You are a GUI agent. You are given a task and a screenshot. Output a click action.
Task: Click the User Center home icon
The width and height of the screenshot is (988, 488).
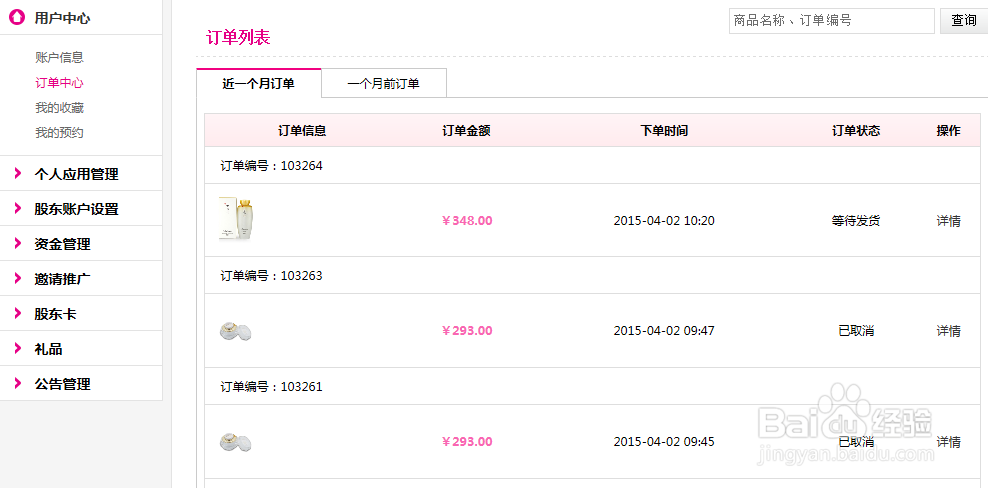pyautogui.click(x=16, y=17)
